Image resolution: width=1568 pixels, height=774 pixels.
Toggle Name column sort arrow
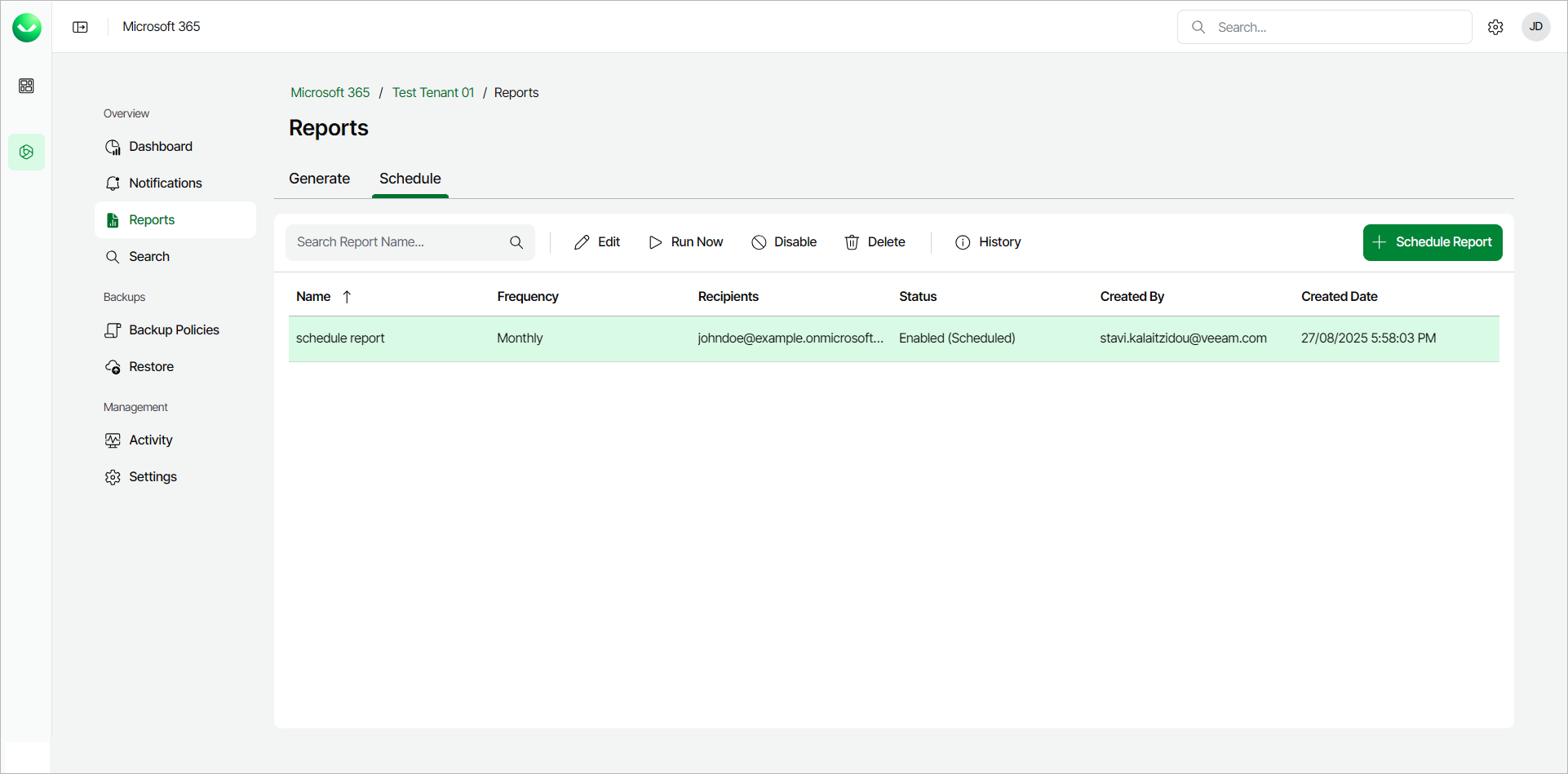point(347,297)
